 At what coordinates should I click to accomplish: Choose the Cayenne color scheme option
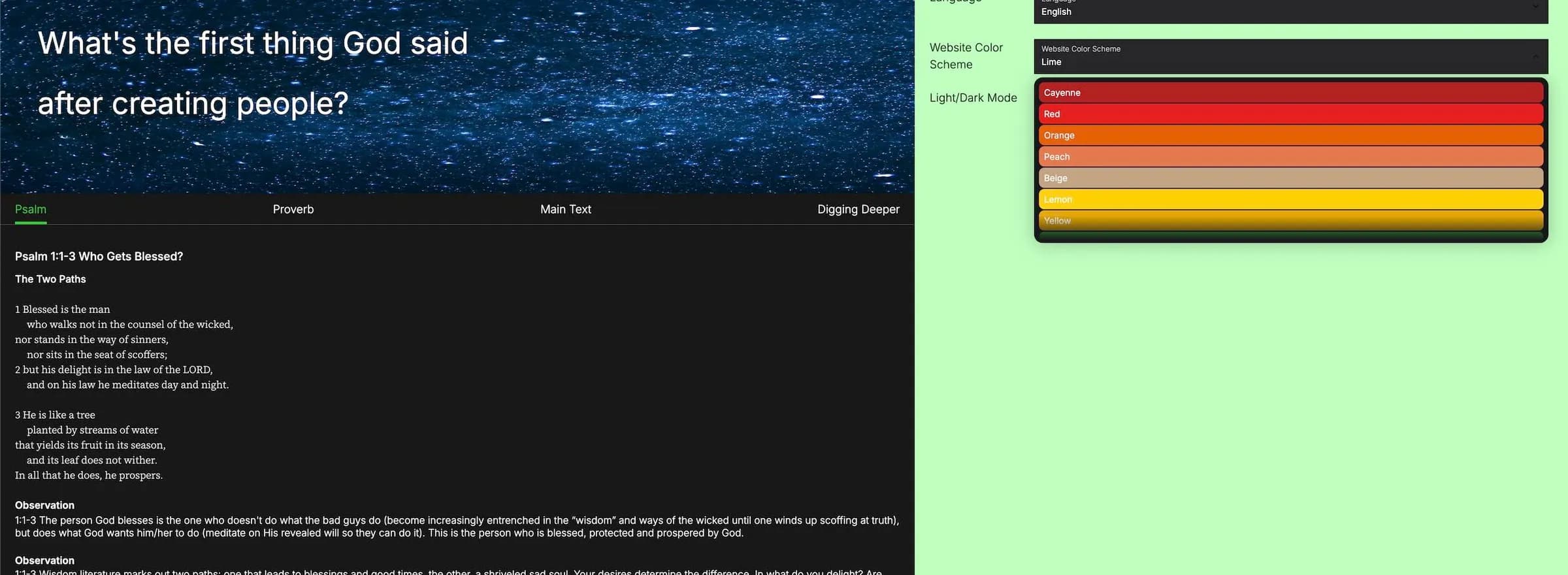1290,93
